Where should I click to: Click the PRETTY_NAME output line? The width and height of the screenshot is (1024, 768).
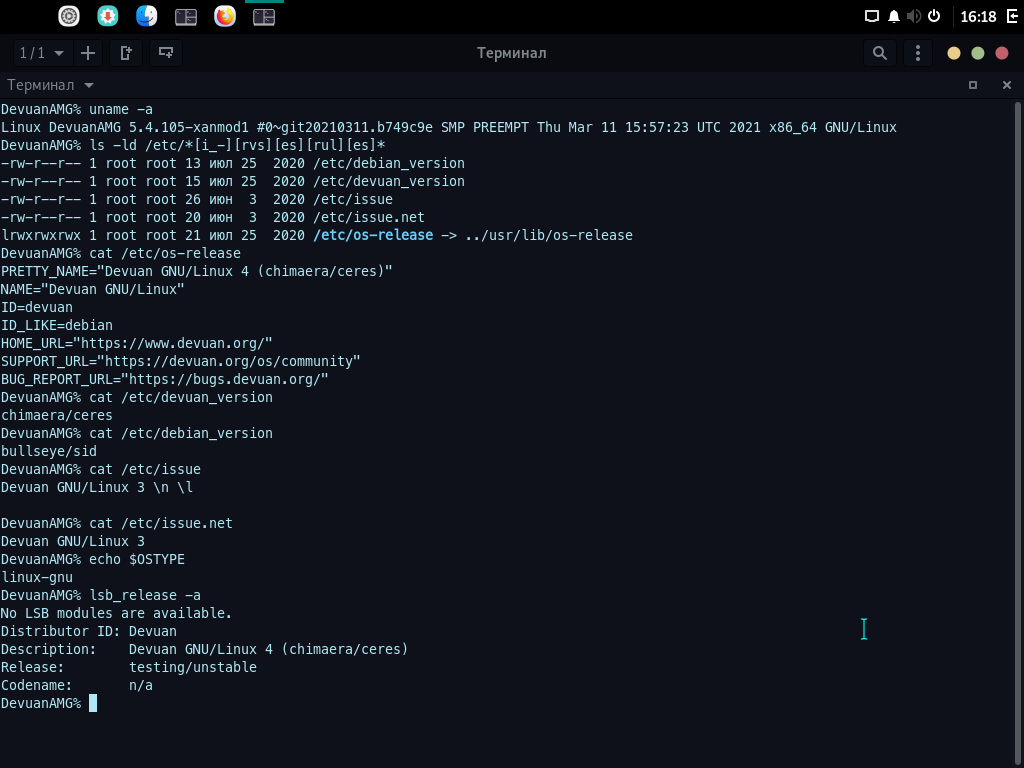coord(196,271)
